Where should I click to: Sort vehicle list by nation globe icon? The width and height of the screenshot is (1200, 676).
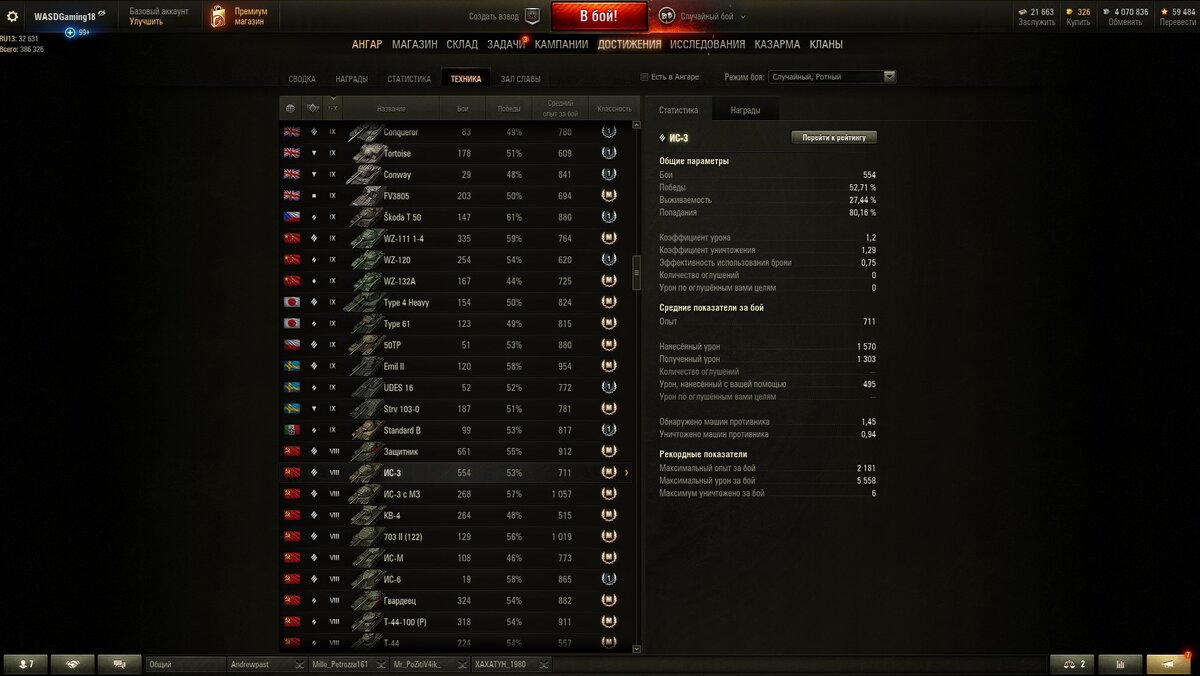(291, 108)
